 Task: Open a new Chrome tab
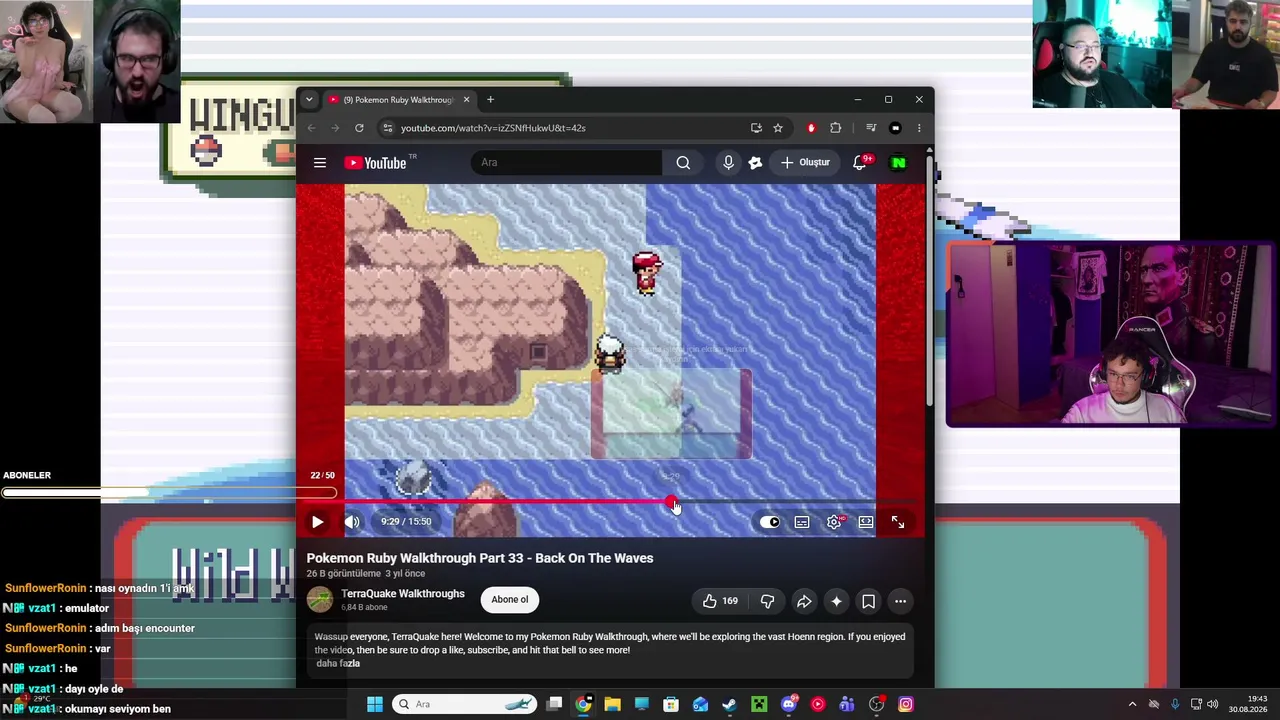[490, 100]
